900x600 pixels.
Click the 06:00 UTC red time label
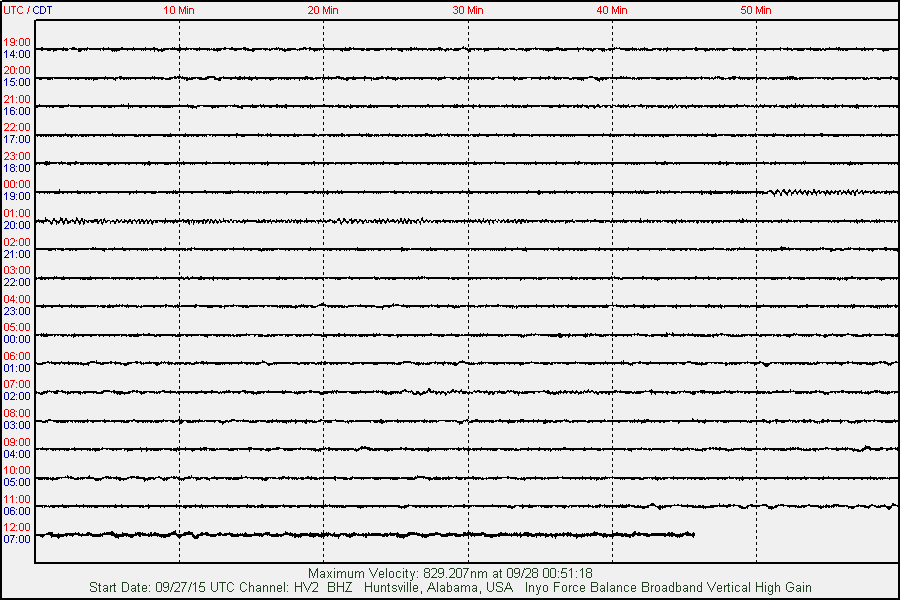click(17, 356)
